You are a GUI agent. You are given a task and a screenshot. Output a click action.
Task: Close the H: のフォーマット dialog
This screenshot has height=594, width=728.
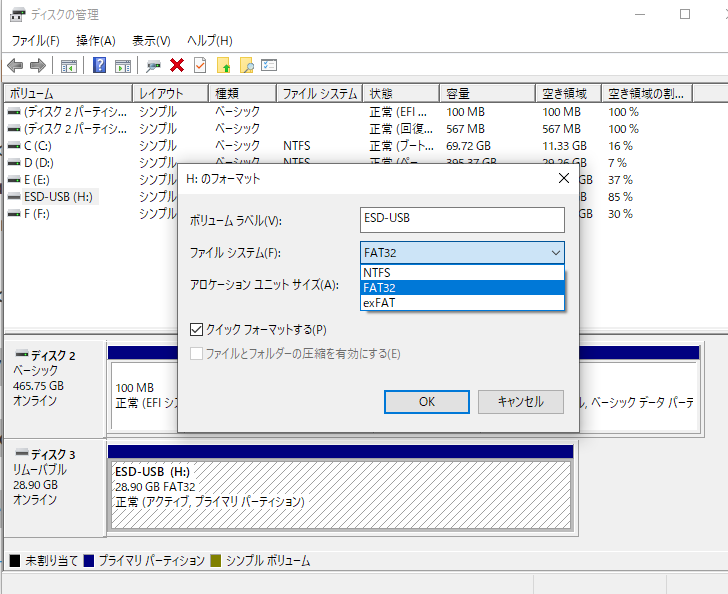click(564, 178)
